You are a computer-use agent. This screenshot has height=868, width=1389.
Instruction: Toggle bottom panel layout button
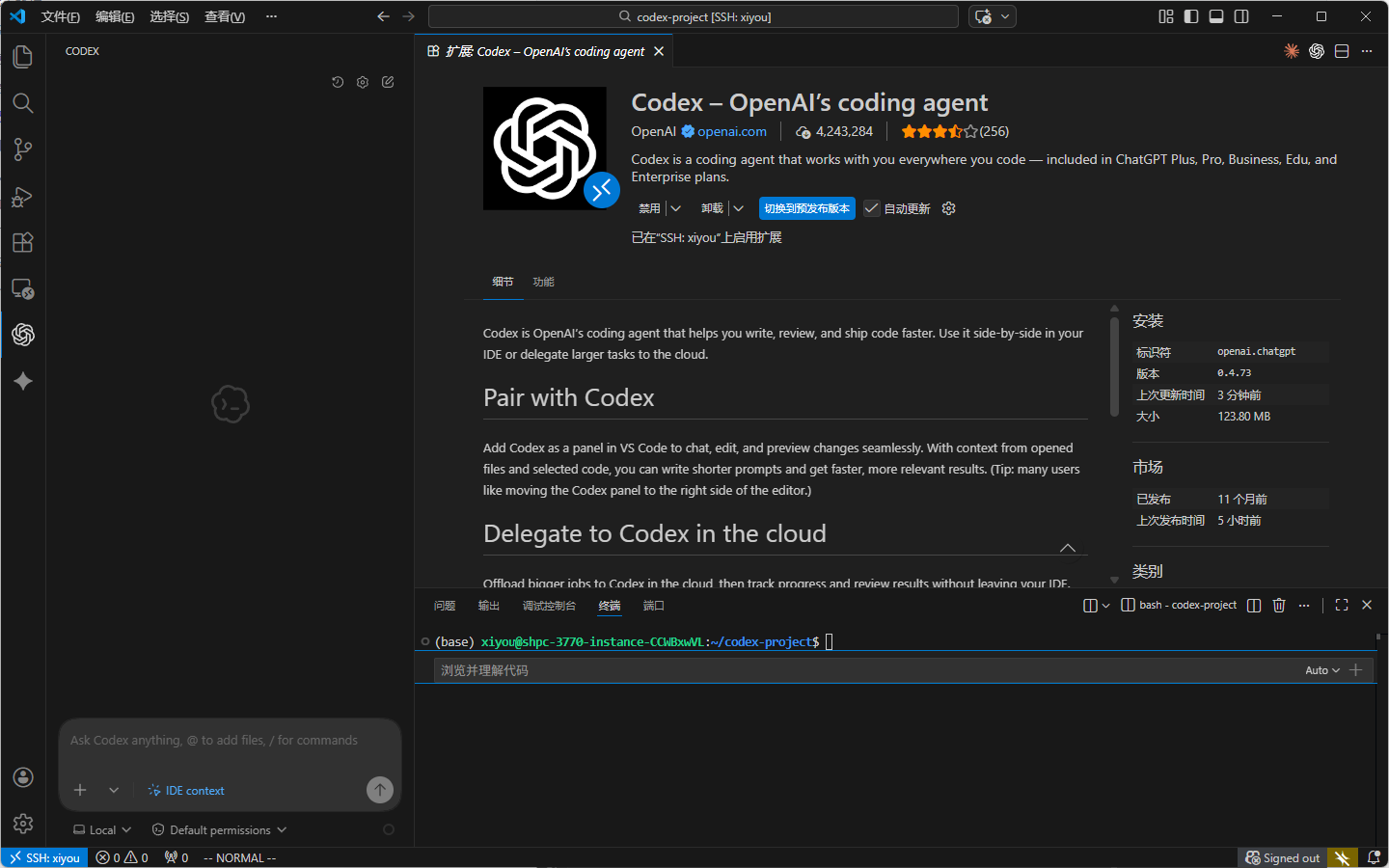[1216, 16]
